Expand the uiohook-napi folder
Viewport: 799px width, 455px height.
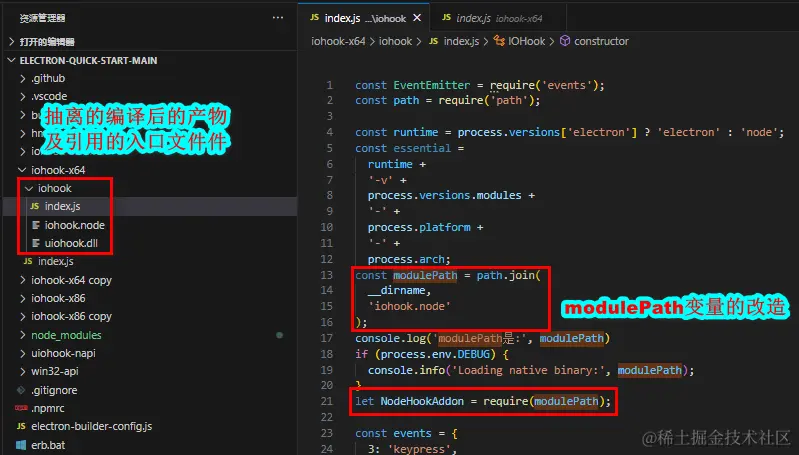click(x=23, y=353)
